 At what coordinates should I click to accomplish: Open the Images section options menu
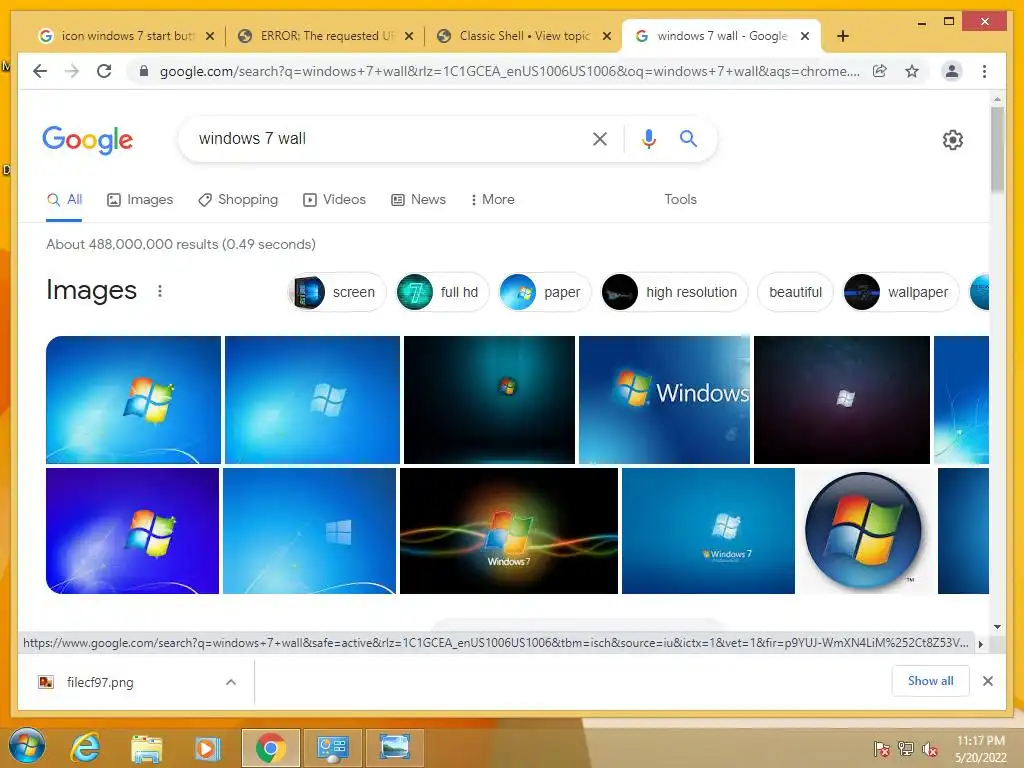160,291
